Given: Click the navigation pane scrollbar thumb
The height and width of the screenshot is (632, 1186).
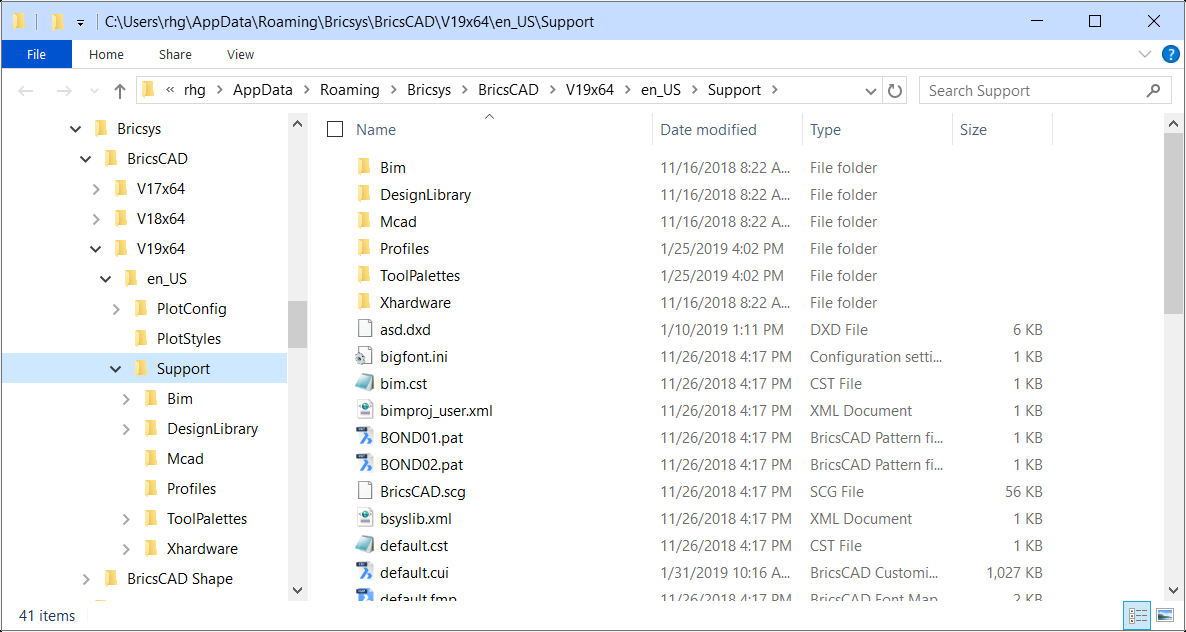Looking at the screenshot, I should tap(297, 324).
